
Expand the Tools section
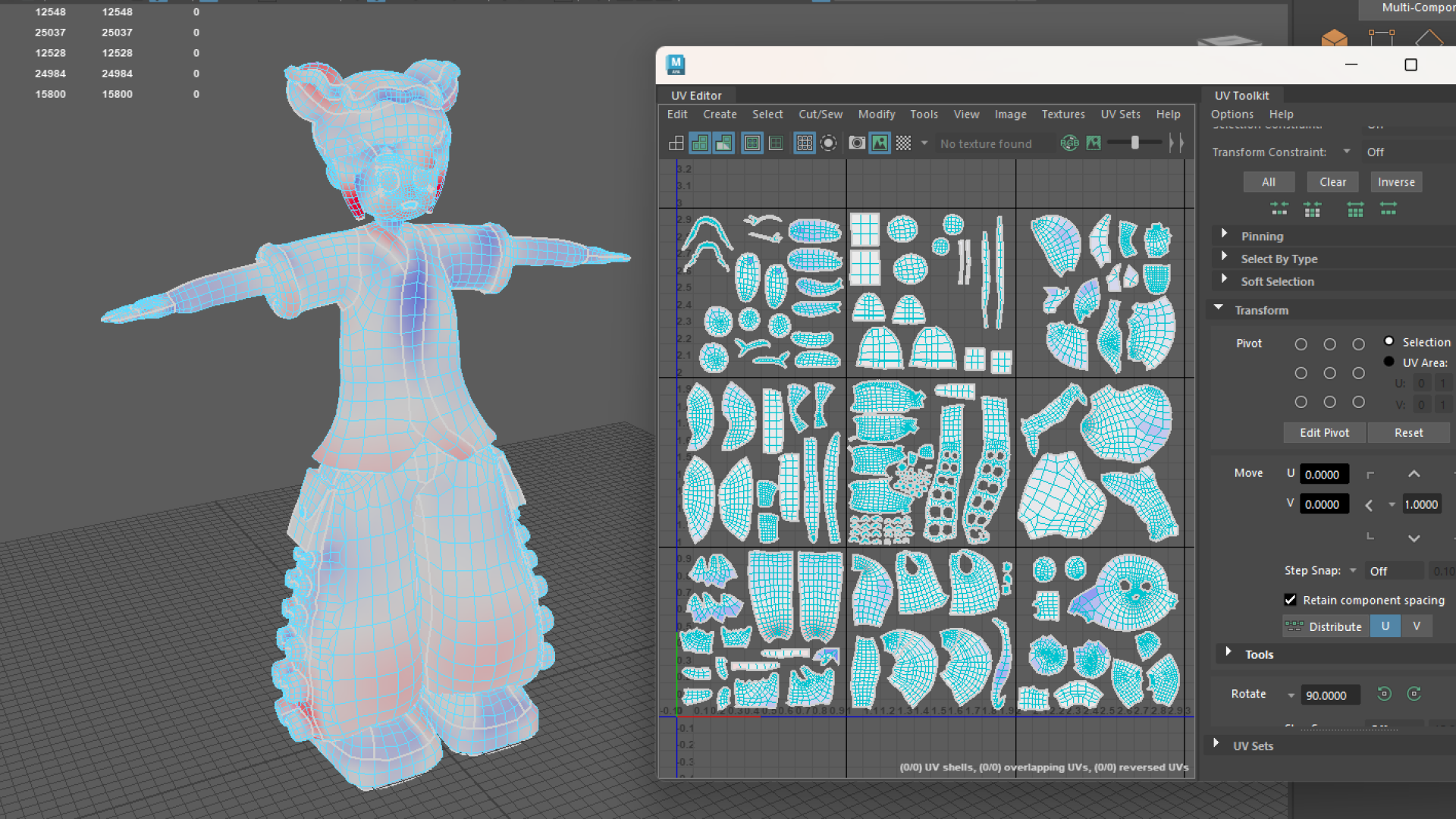[x=1228, y=652]
